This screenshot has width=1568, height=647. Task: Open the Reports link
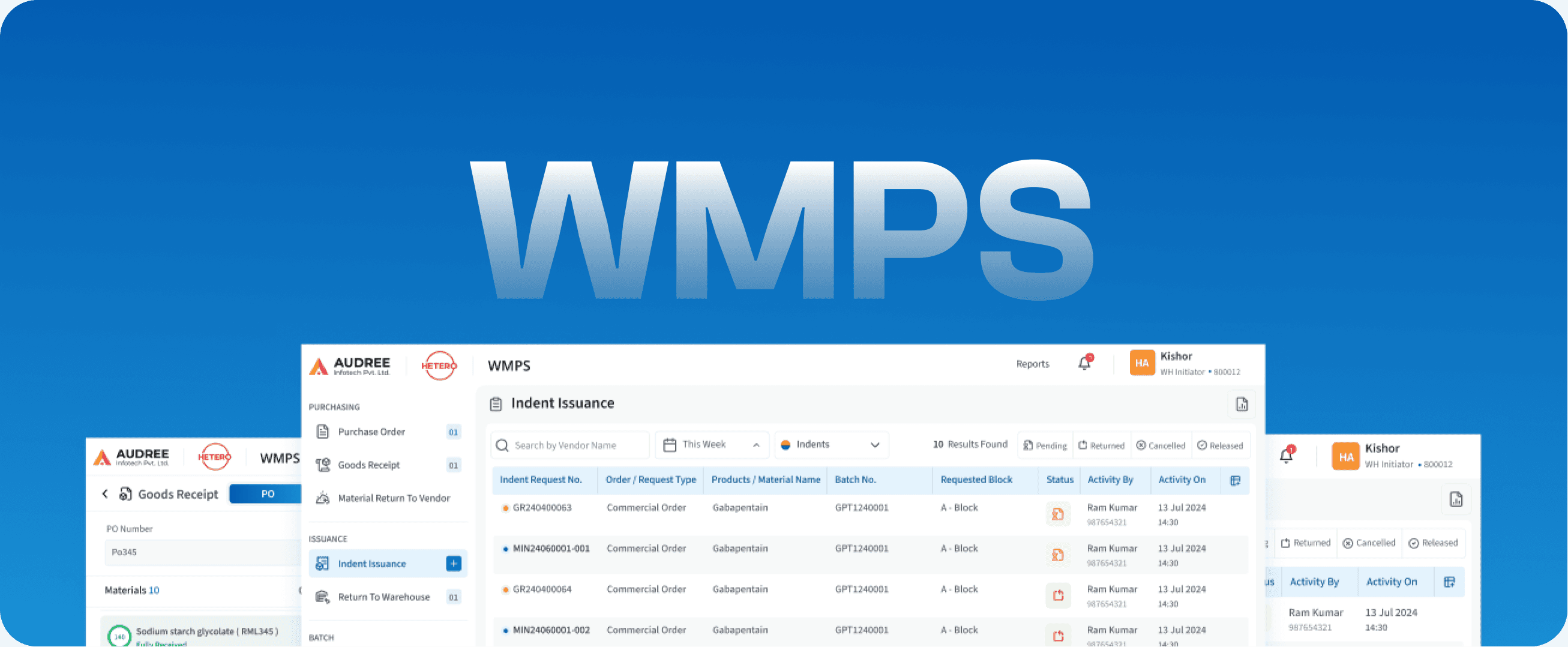pos(1033,364)
